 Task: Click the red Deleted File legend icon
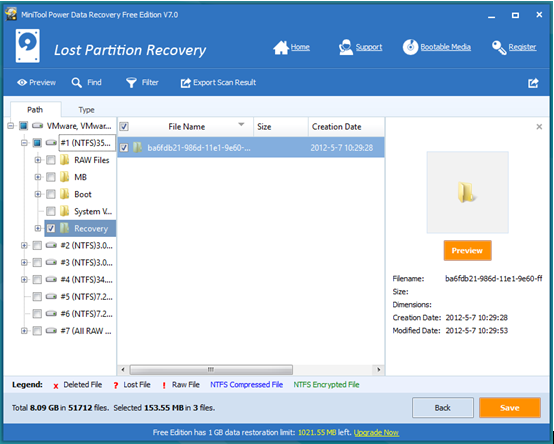tap(56, 386)
